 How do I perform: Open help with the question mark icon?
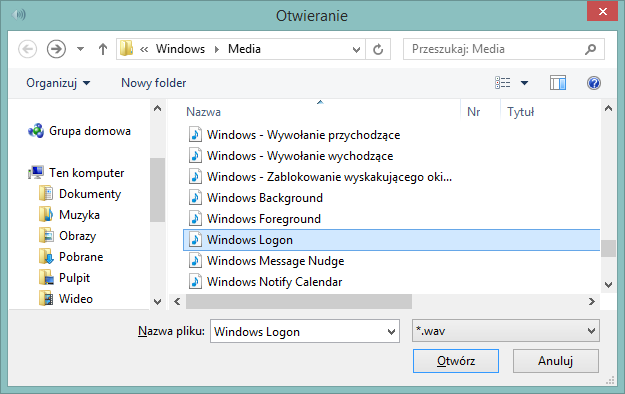(x=594, y=83)
